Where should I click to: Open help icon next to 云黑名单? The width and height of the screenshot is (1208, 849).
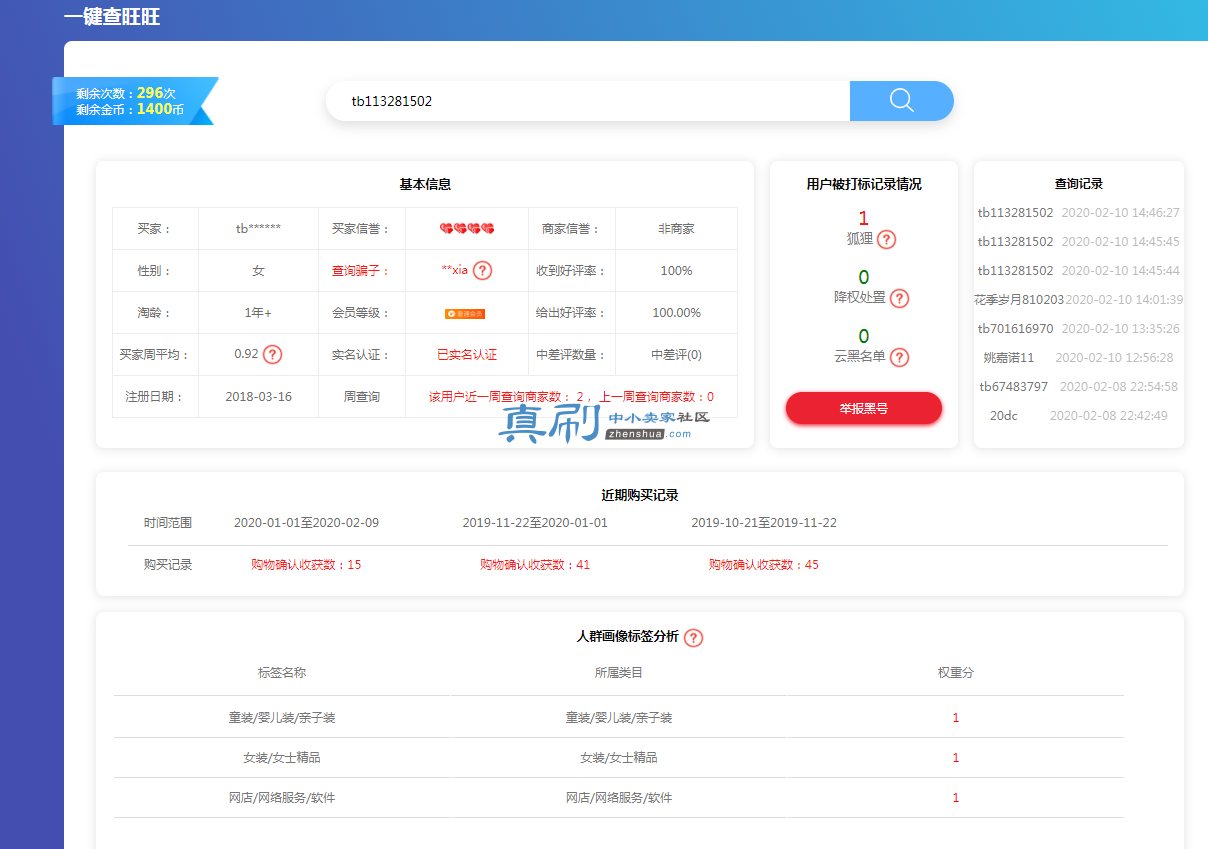(x=899, y=357)
